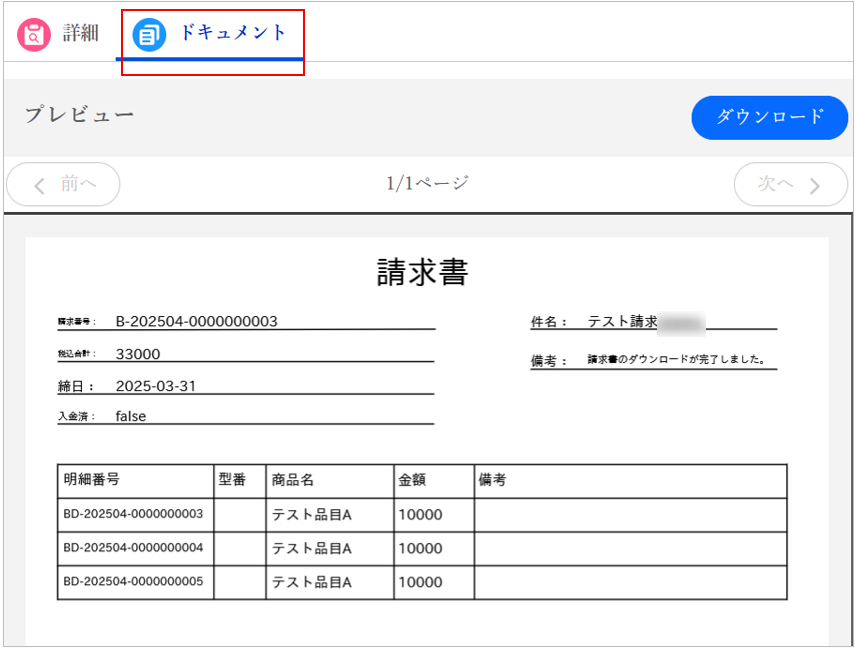Select the ドキュメント tab label

tap(232, 33)
